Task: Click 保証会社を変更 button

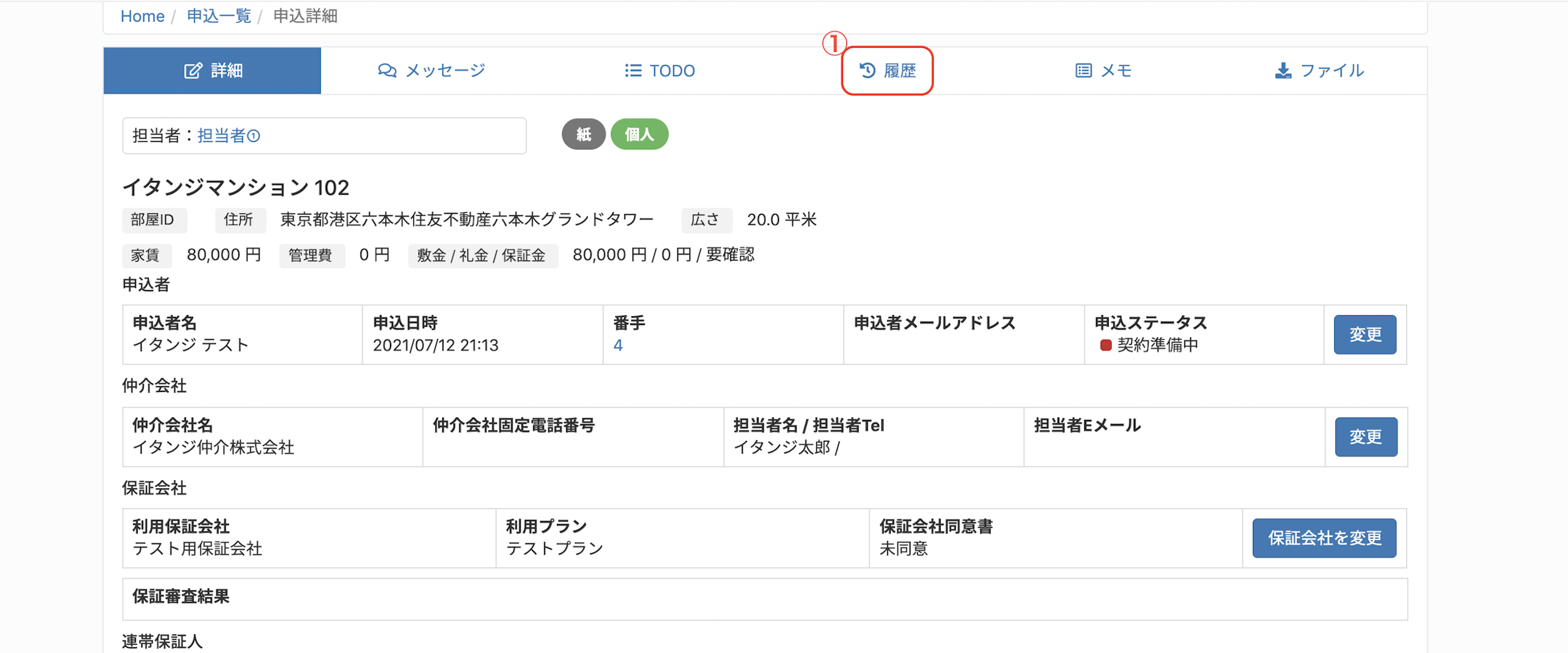Action: (1324, 538)
